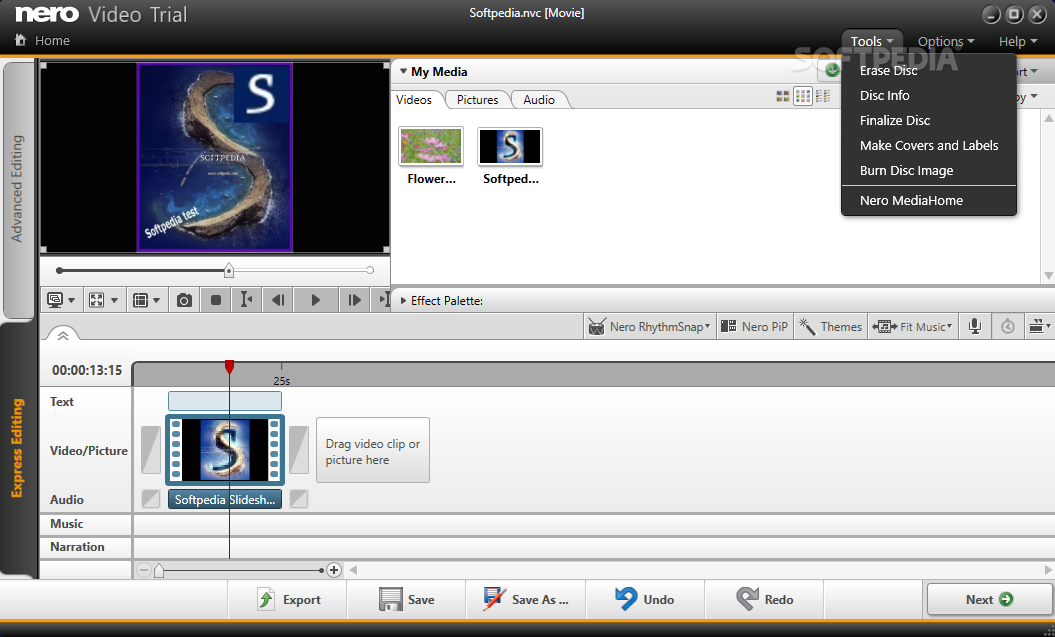Select the Express Editing side tab
1055x637 pixels.
pos(17,449)
